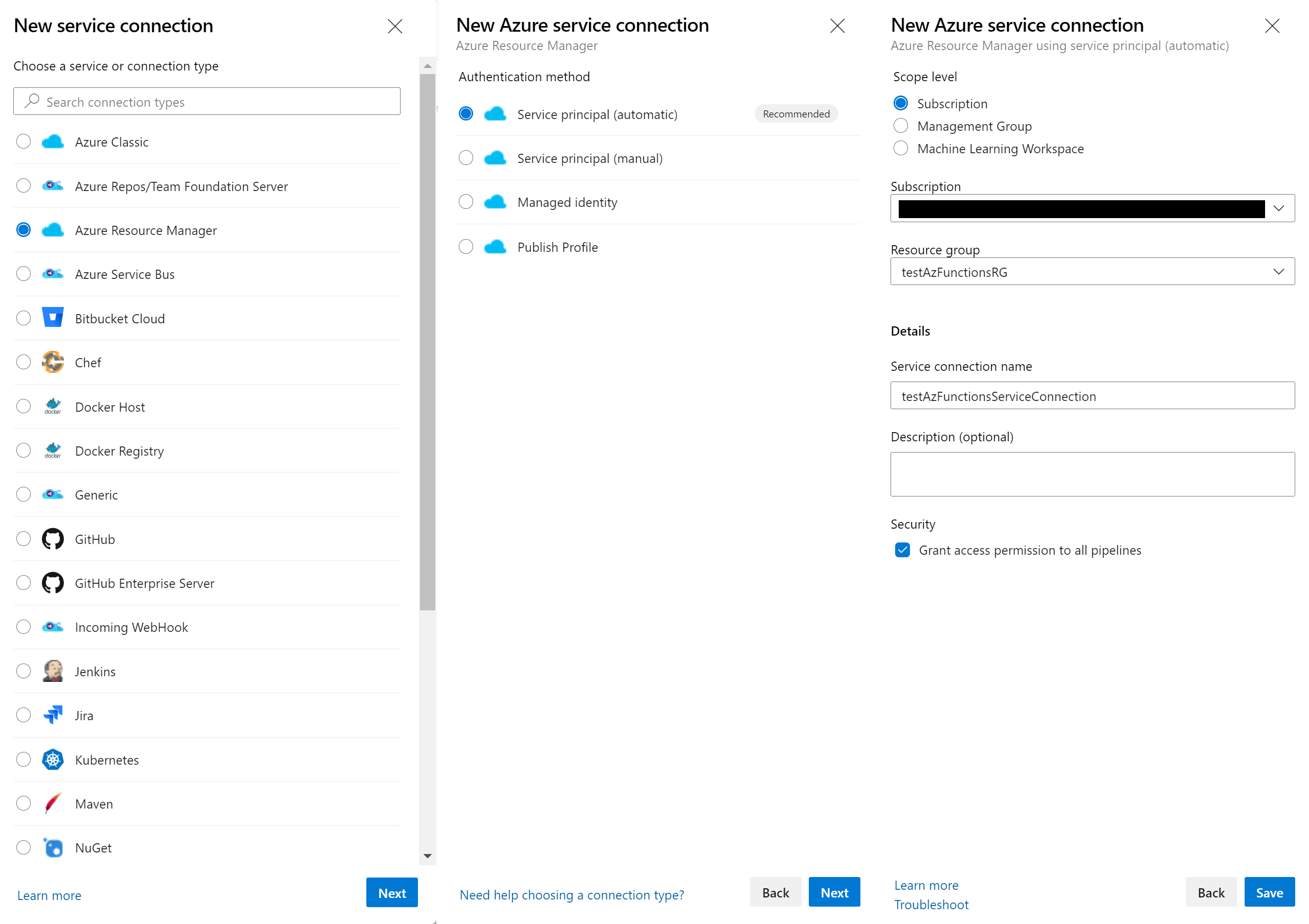Screen dimensions: 1309x924
Task: Select the Chef radio button
Action: tap(24, 362)
